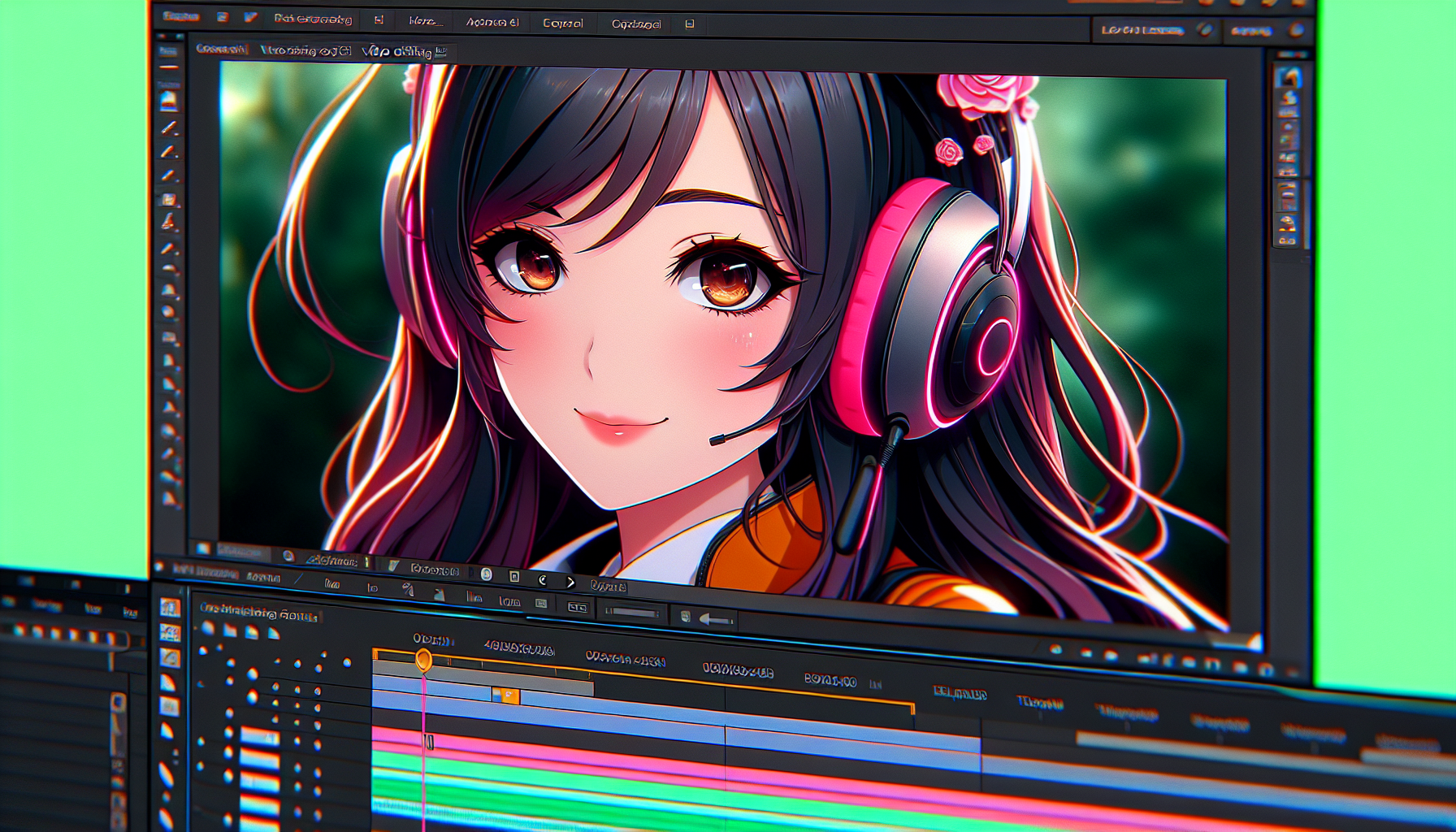Image resolution: width=1456 pixels, height=832 pixels.
Task: Click the orange playhead marker on the timeline ruler
Action: click(423, 660)
